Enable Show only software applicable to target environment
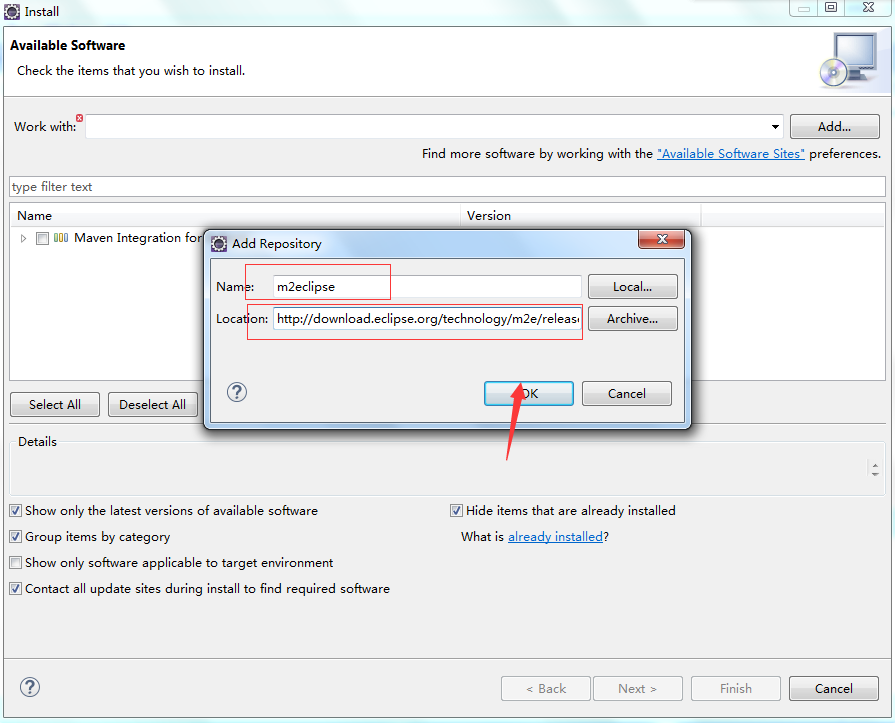 click(16, 563)
